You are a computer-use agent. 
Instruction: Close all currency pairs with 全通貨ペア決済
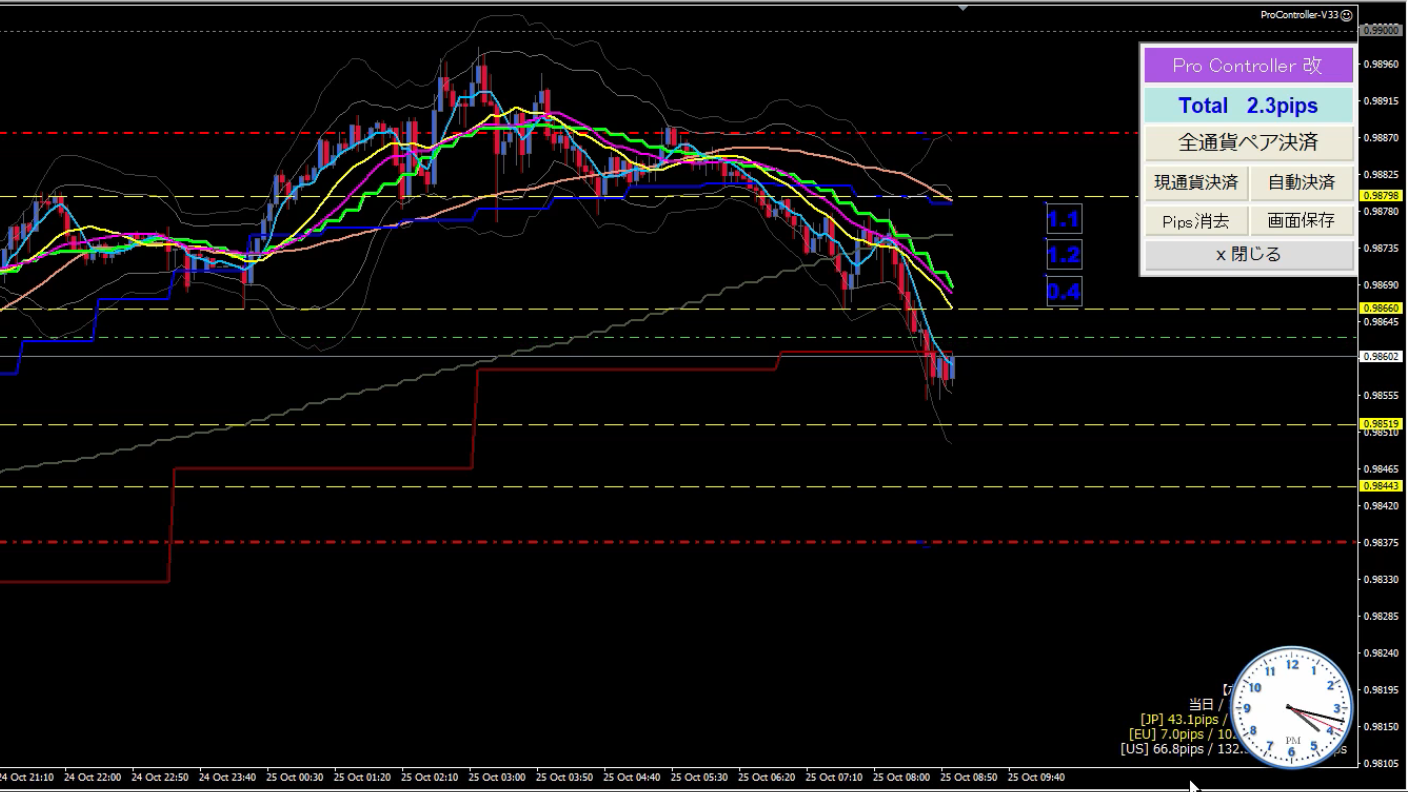pyautogui.click(x=1248, y=143)
